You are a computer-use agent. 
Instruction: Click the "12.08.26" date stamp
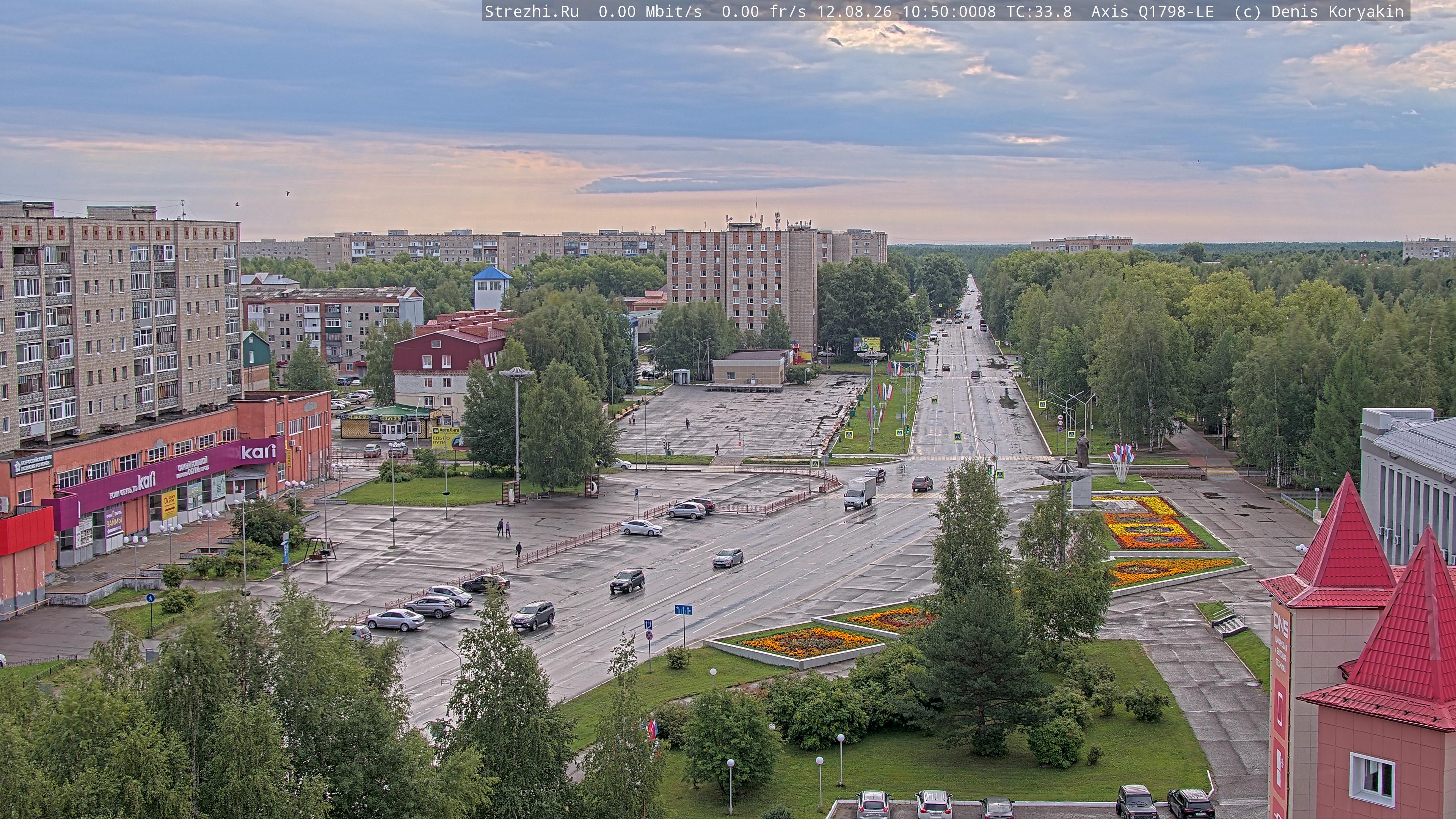click(855, 11)
